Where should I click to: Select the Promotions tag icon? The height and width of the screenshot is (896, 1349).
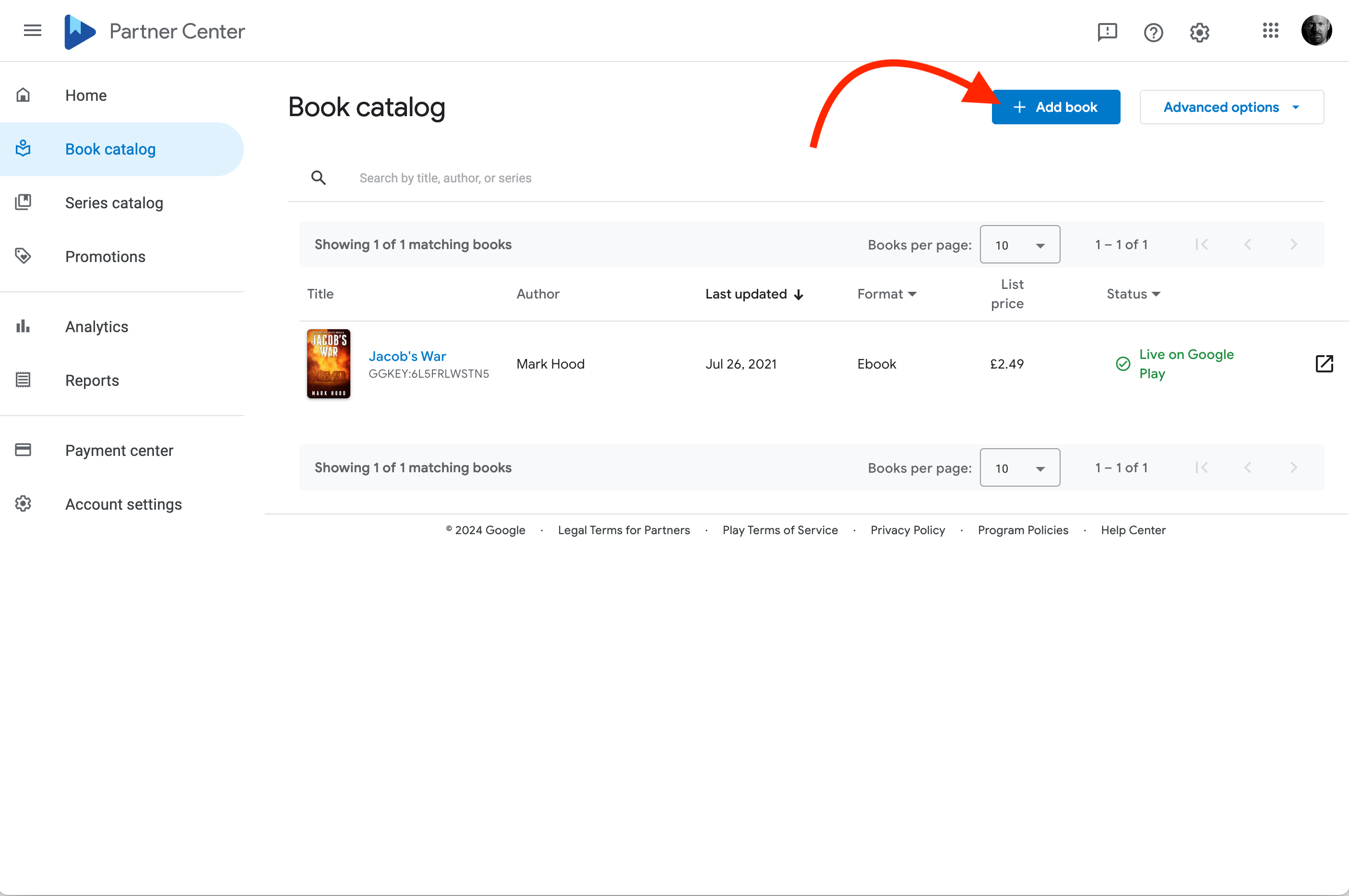click(23, 256)
